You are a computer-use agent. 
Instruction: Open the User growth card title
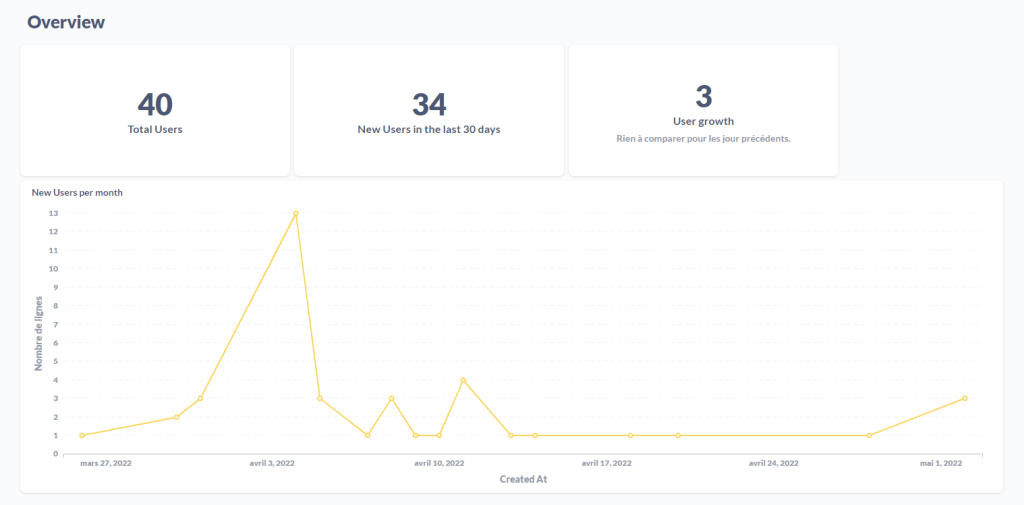(703, 121)
